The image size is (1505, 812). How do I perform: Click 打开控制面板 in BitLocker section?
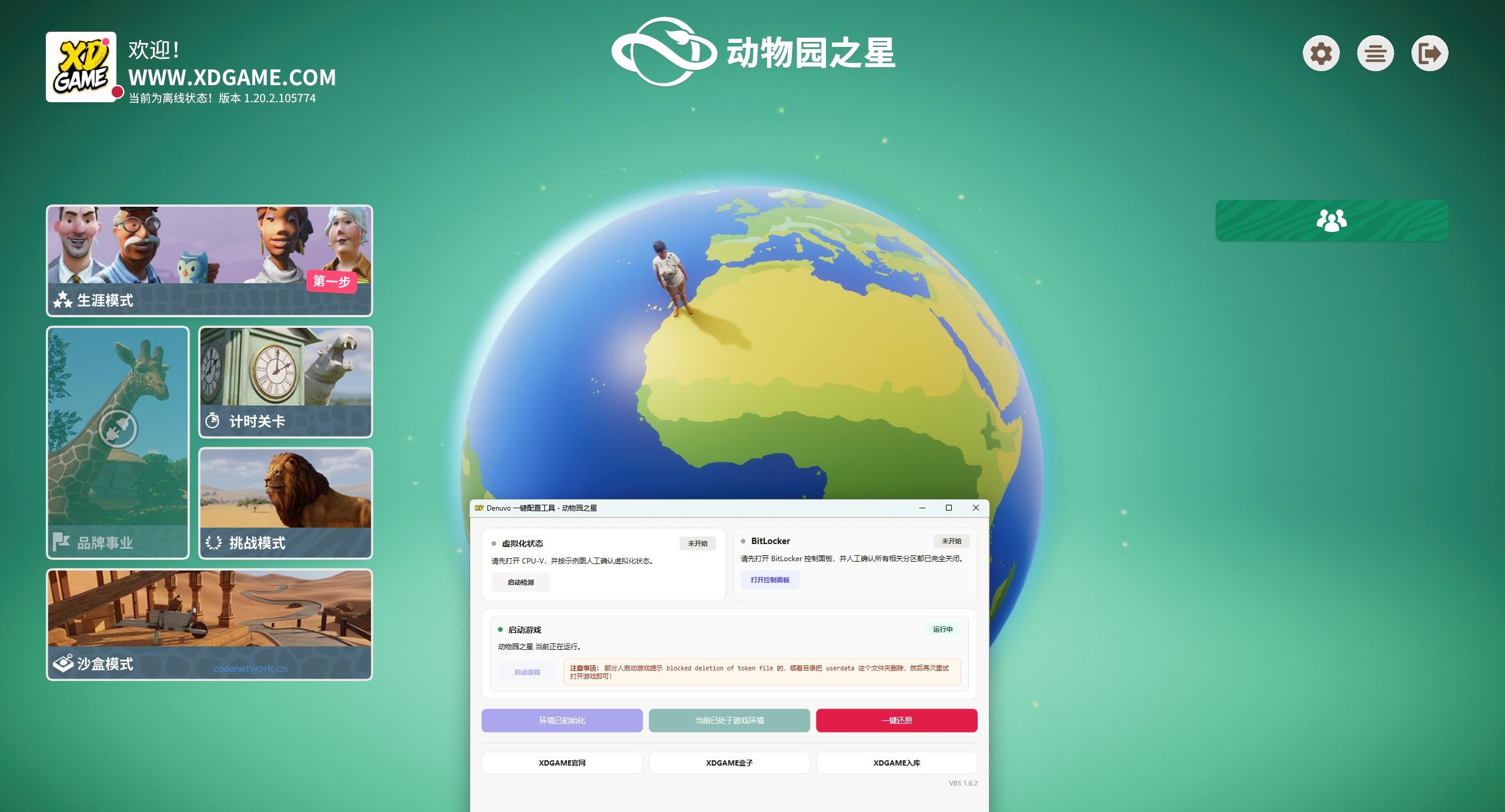(770, 580)
